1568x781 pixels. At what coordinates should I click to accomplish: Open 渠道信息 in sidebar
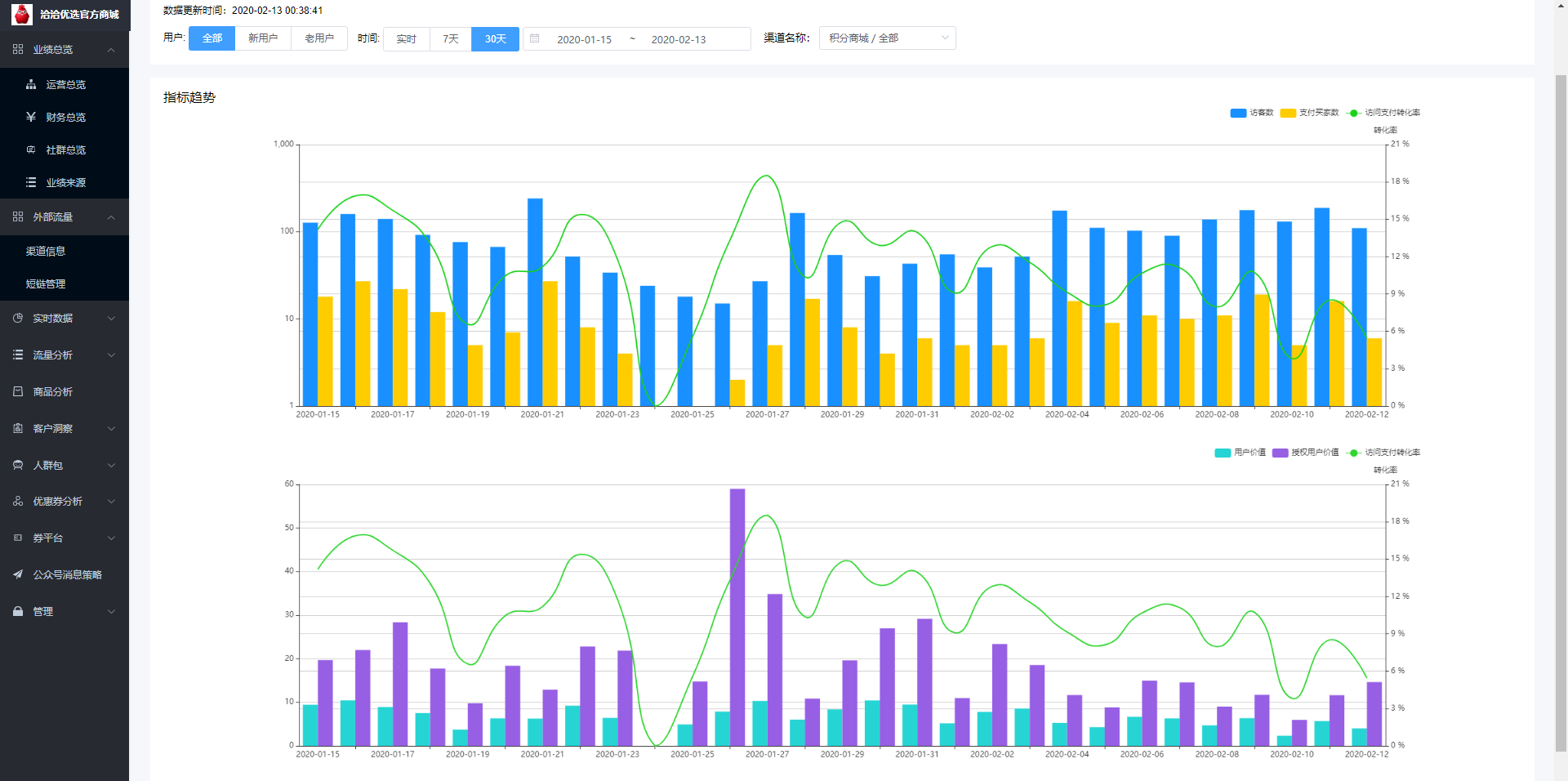(x=46, y=251)
